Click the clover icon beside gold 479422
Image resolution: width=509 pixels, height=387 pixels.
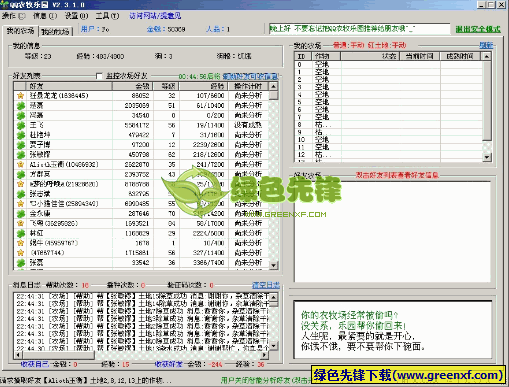pyautogui.click(x=21, y=135)
